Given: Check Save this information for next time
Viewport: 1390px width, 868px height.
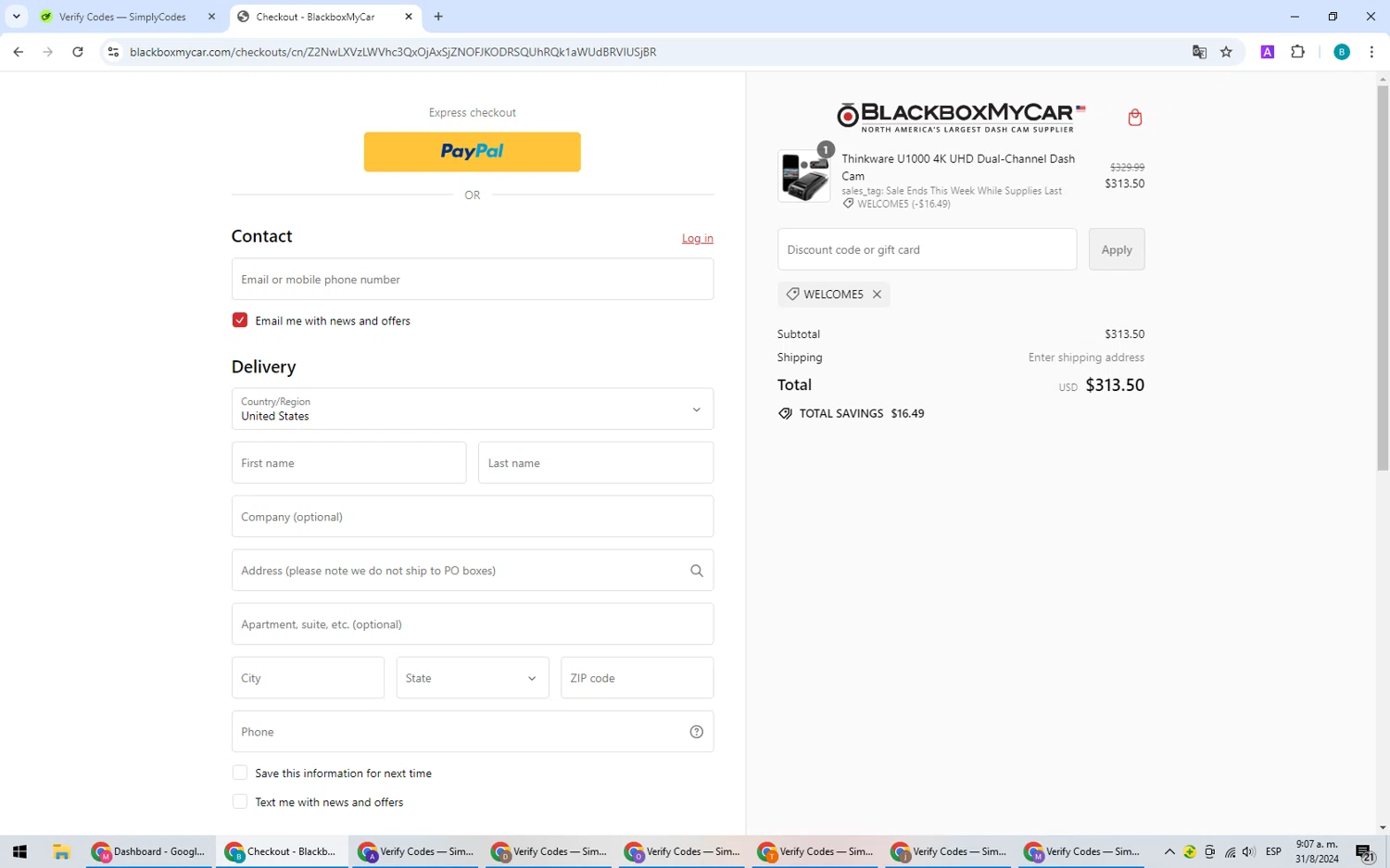Looking at the screenshot, I should click(240, 773).
